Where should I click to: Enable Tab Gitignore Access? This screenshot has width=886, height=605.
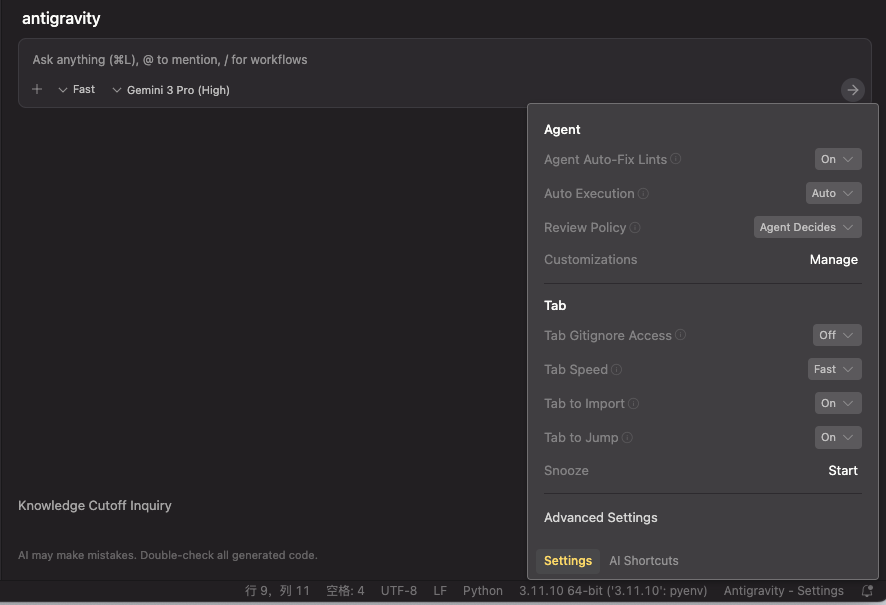click(836, 334)
